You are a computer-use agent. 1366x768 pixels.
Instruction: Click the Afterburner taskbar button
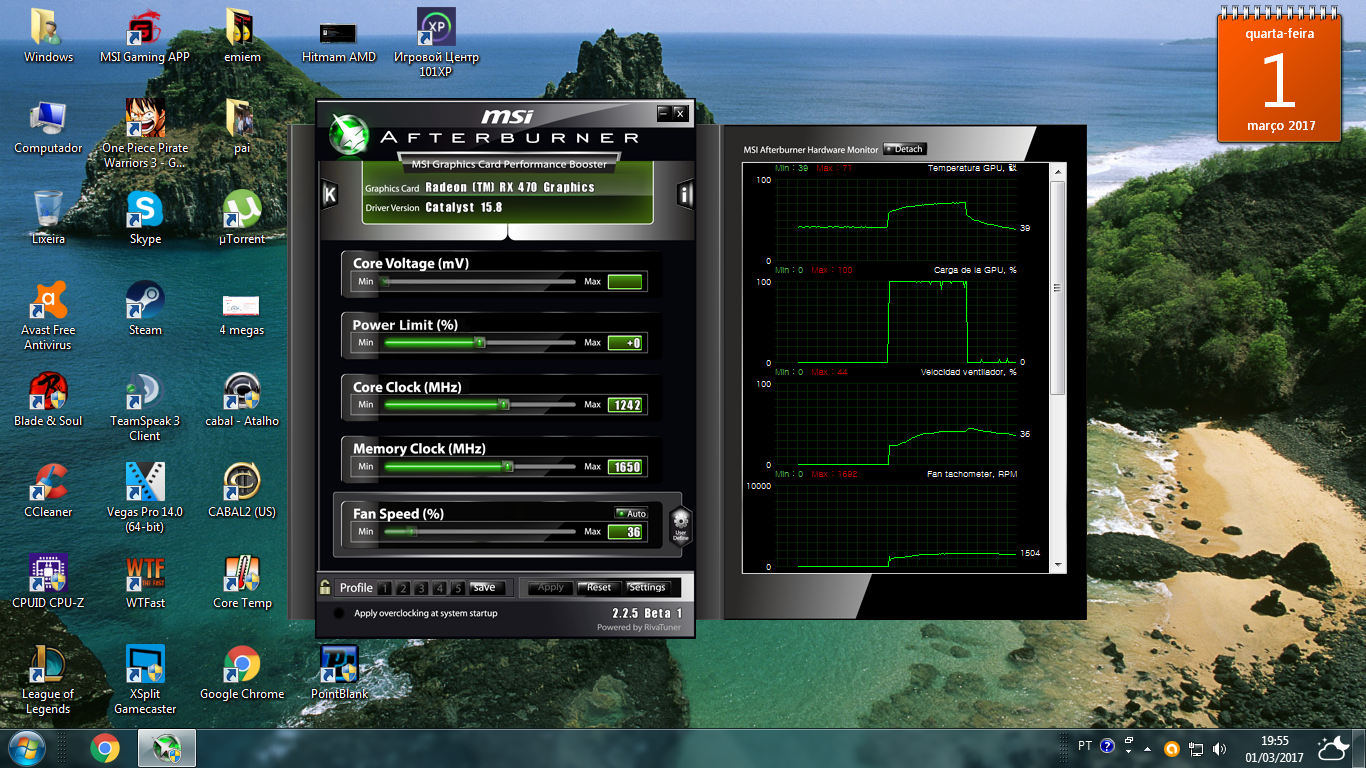(166, 748)
